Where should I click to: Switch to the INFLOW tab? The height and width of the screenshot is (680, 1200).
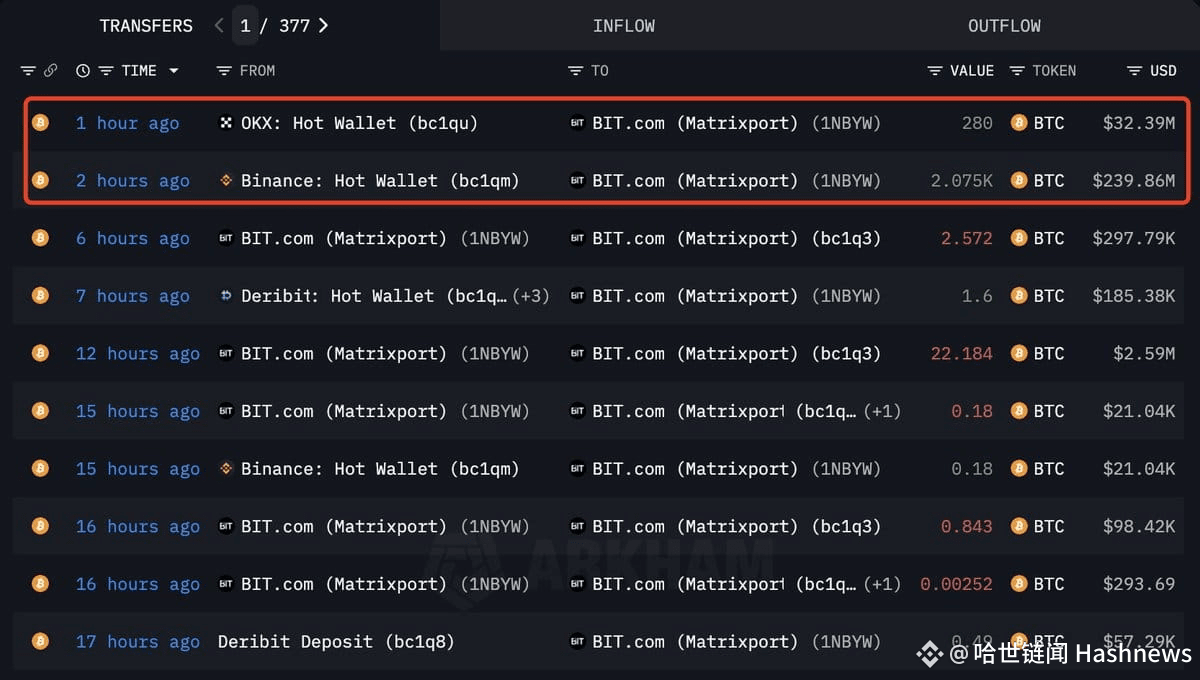[x=624, y=25]
